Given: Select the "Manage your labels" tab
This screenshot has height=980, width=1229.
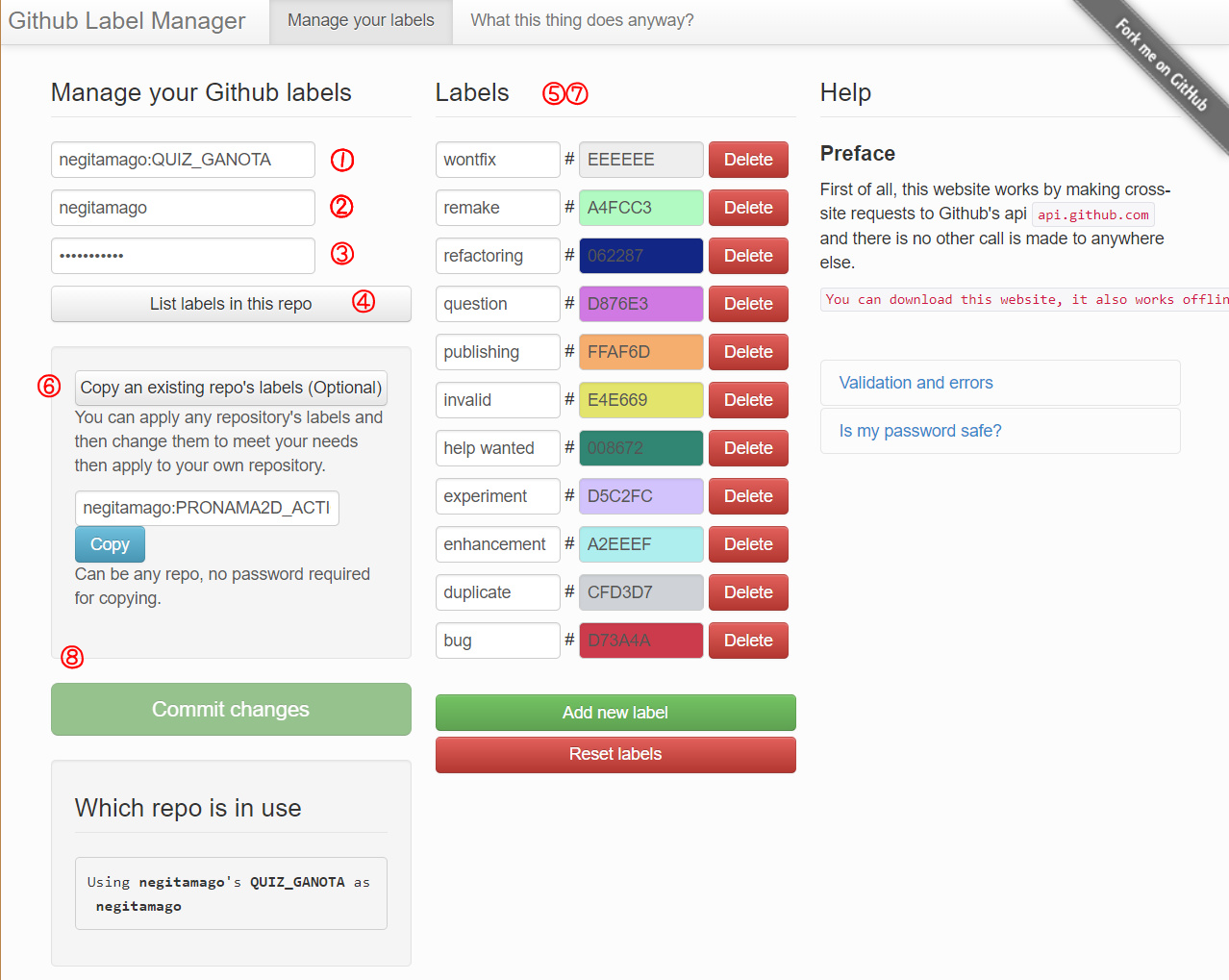Looking at the screenshot, I should [x=361, y=19].
